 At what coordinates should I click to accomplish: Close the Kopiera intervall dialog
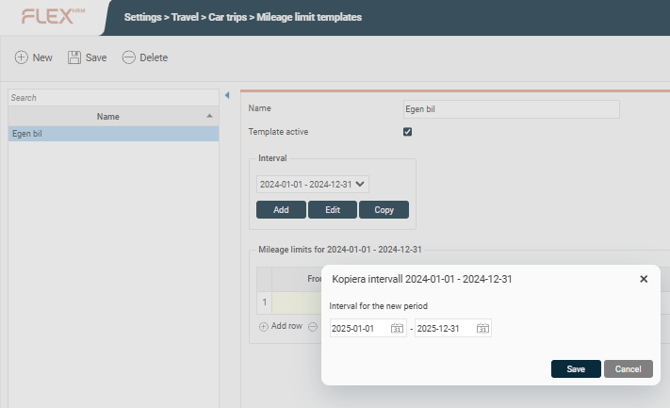click(x=643, y=279)
